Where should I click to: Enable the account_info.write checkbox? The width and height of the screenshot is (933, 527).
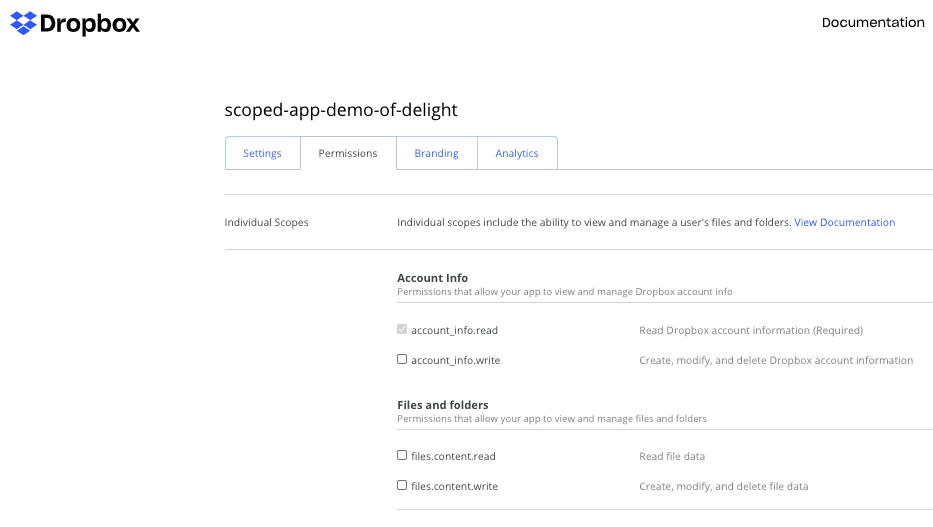(402, 359)
